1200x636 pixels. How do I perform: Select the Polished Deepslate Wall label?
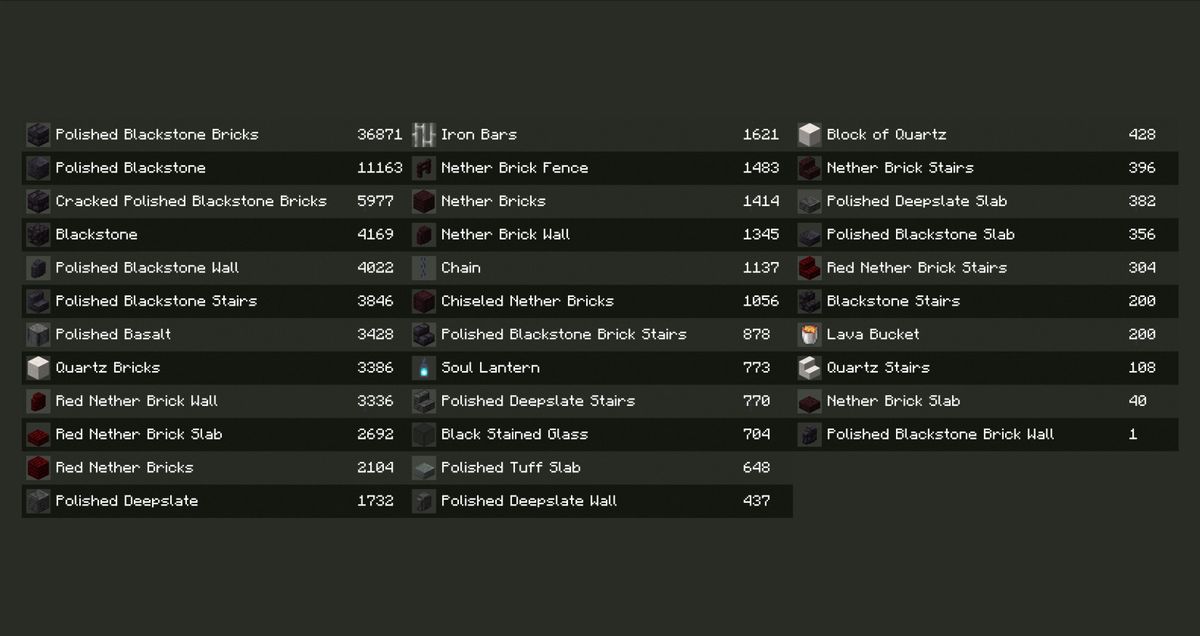coord(529,501)
